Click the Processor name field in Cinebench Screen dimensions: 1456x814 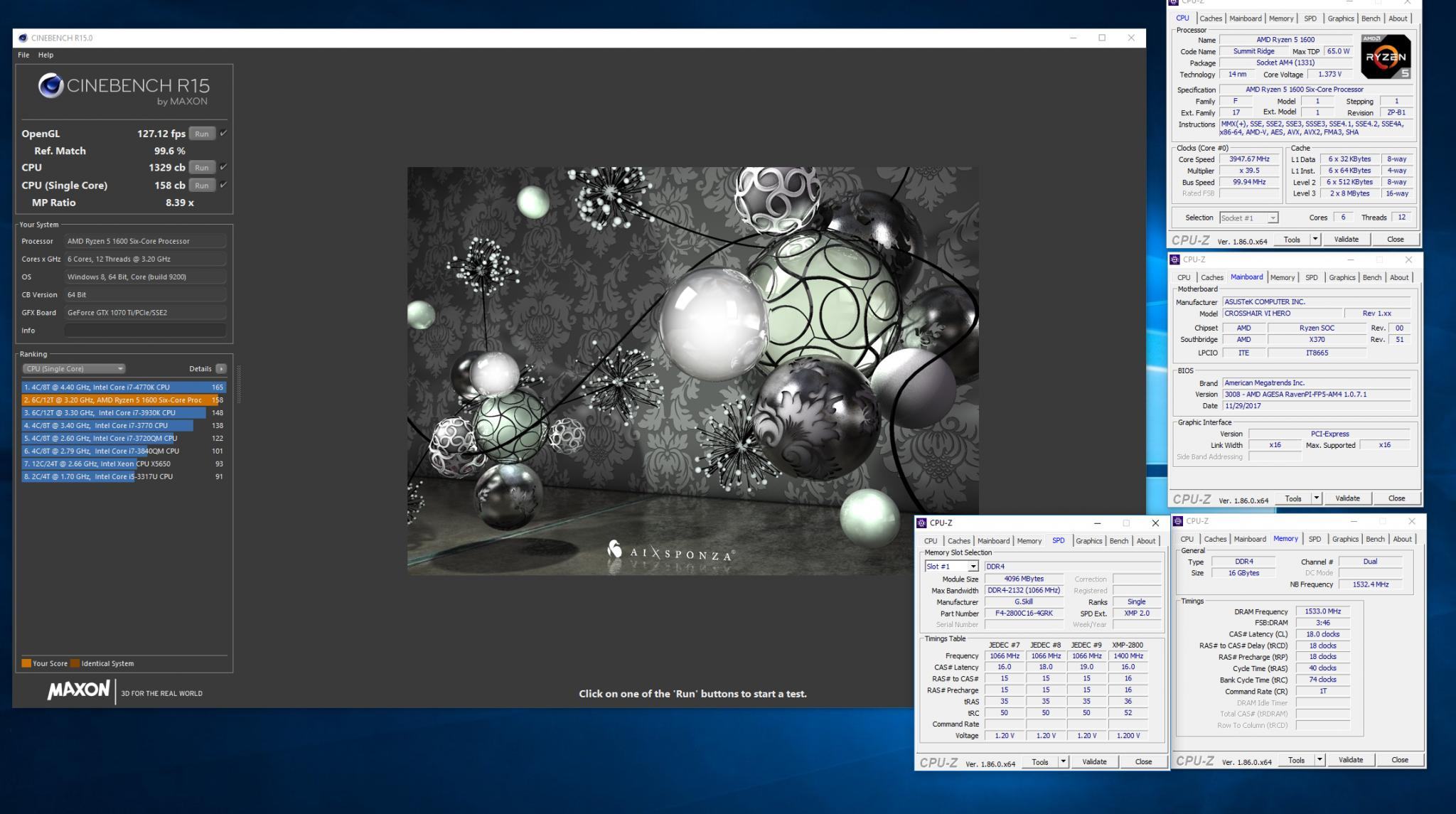click(145, 241)
